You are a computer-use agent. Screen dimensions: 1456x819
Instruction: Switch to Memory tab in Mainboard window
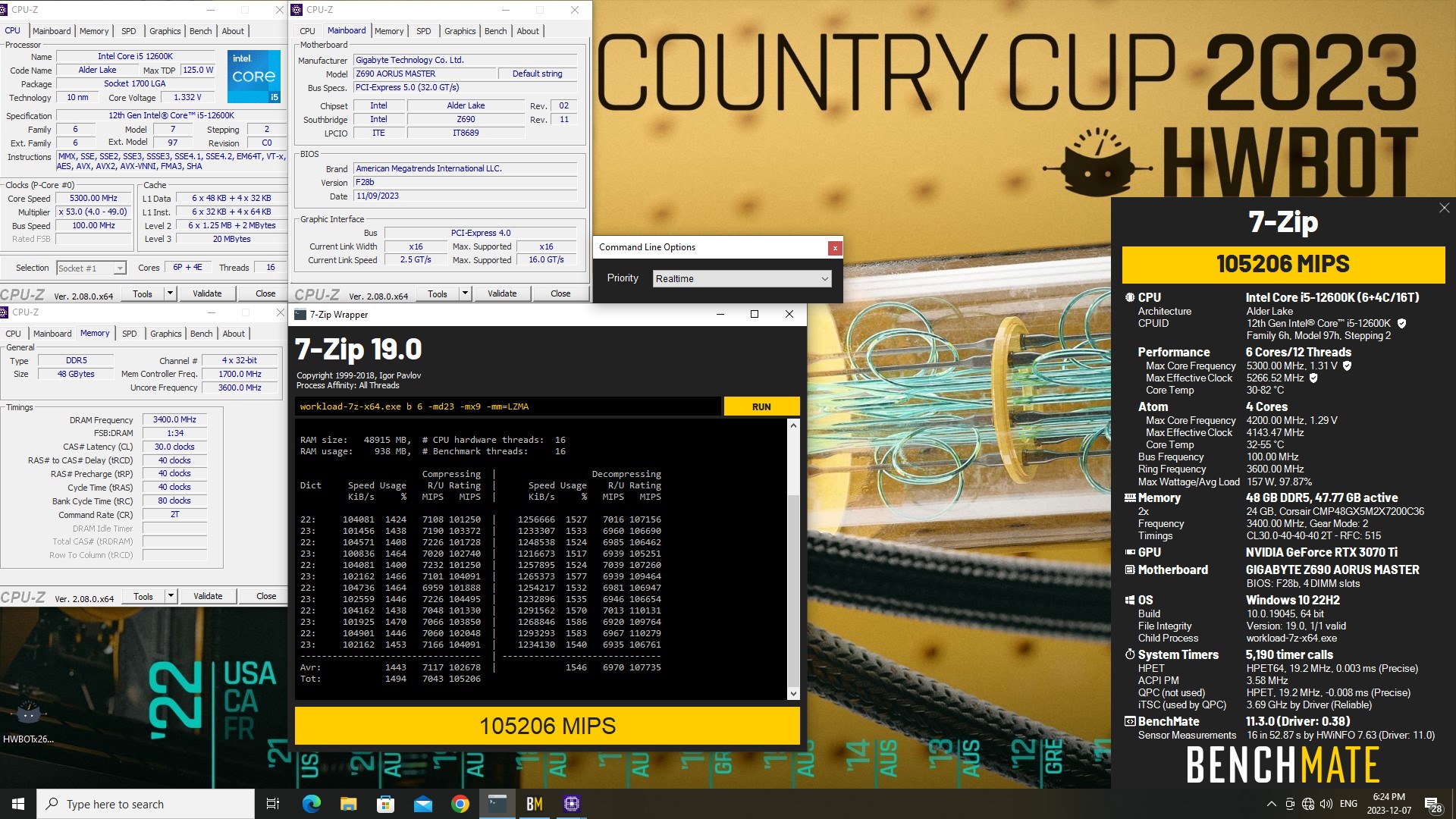(x=389, y=31)
